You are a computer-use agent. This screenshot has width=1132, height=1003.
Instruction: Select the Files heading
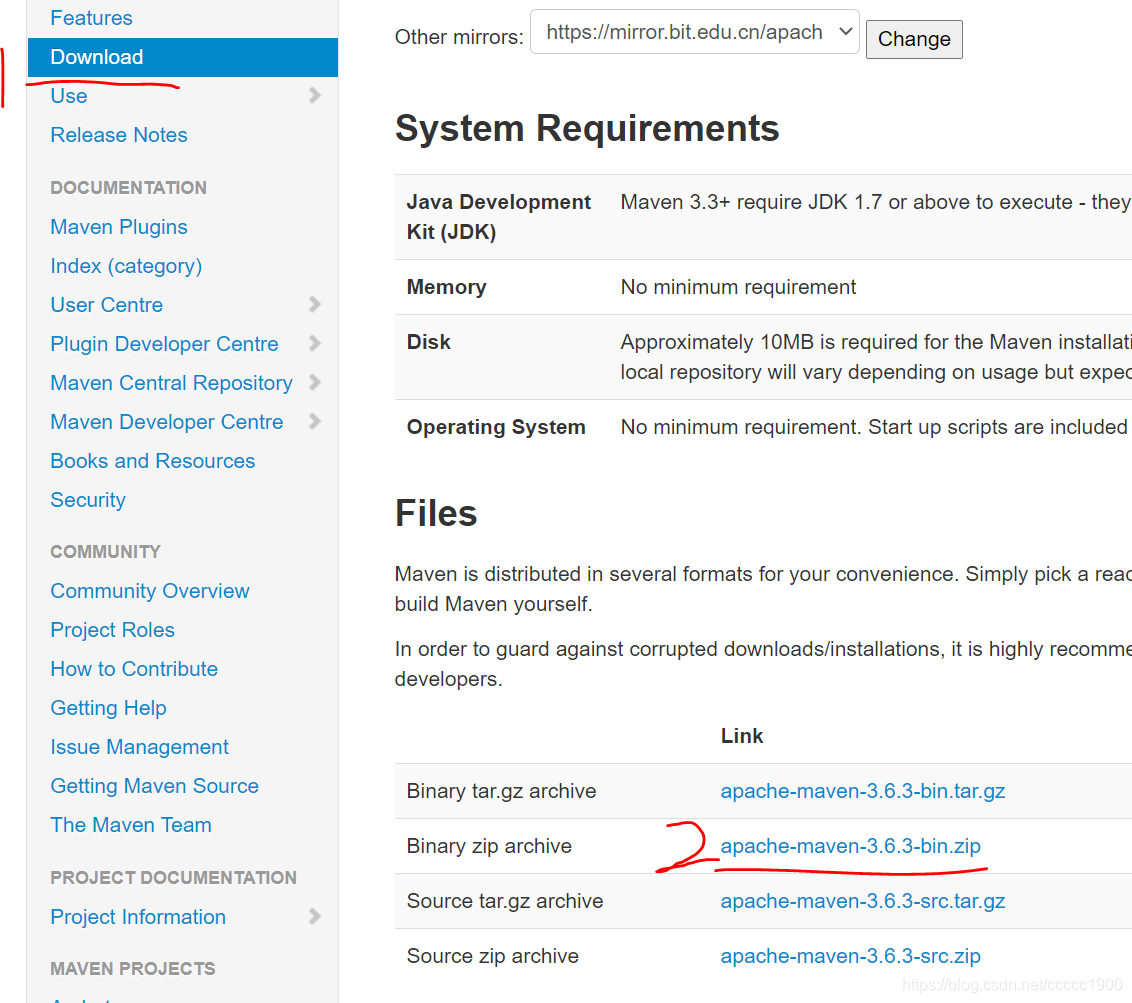pyautogui.click(x=436, y=513)
